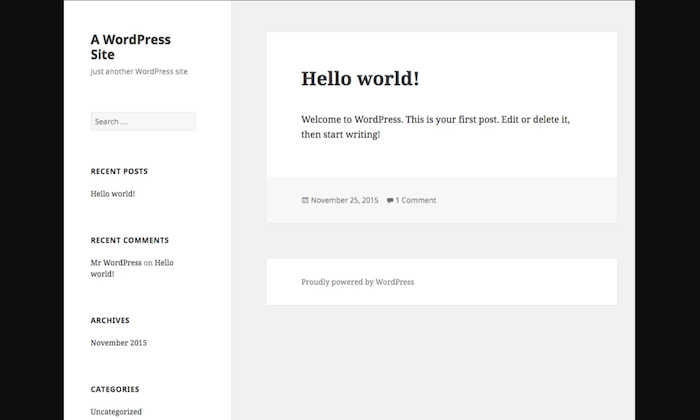Click the Archives heading

[110, 320]
